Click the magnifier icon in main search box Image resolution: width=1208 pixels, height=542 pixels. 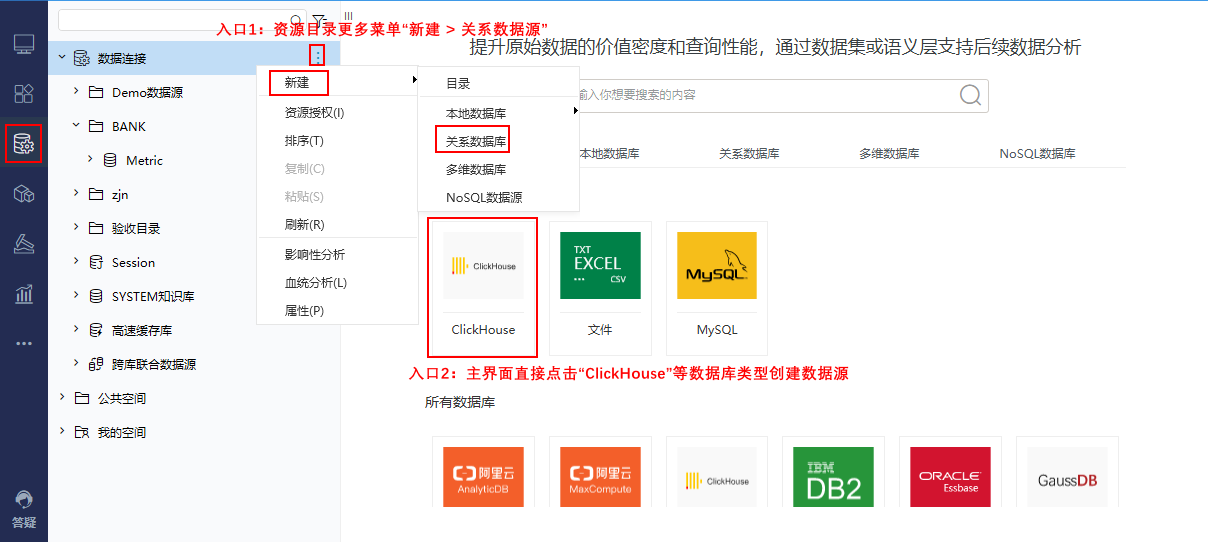pos(970,95)
